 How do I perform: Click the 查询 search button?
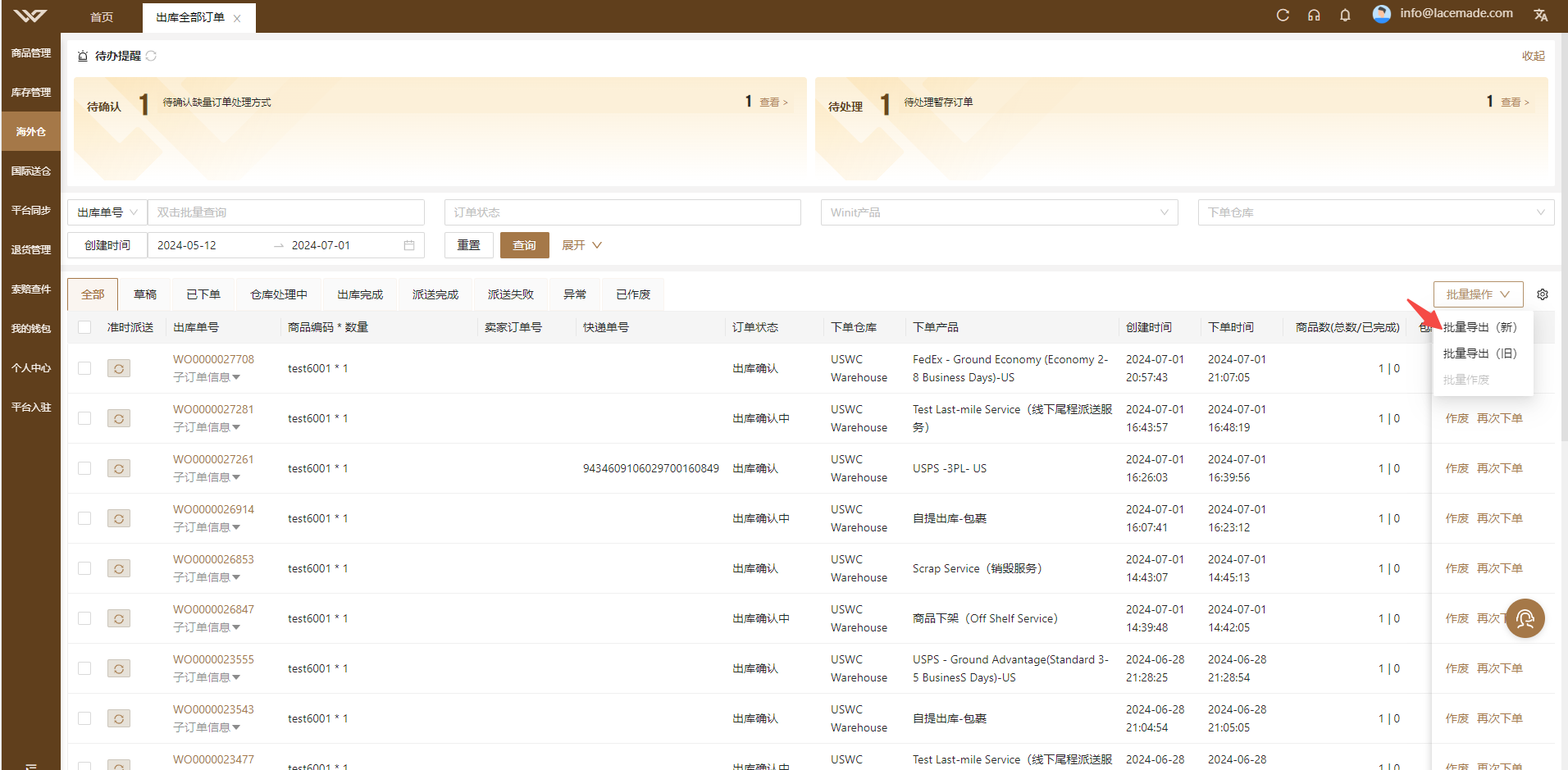(x=525, y=245)
